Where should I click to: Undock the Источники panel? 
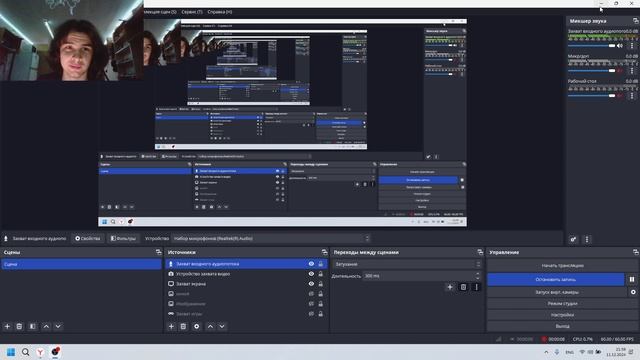(x=324, y=252)
